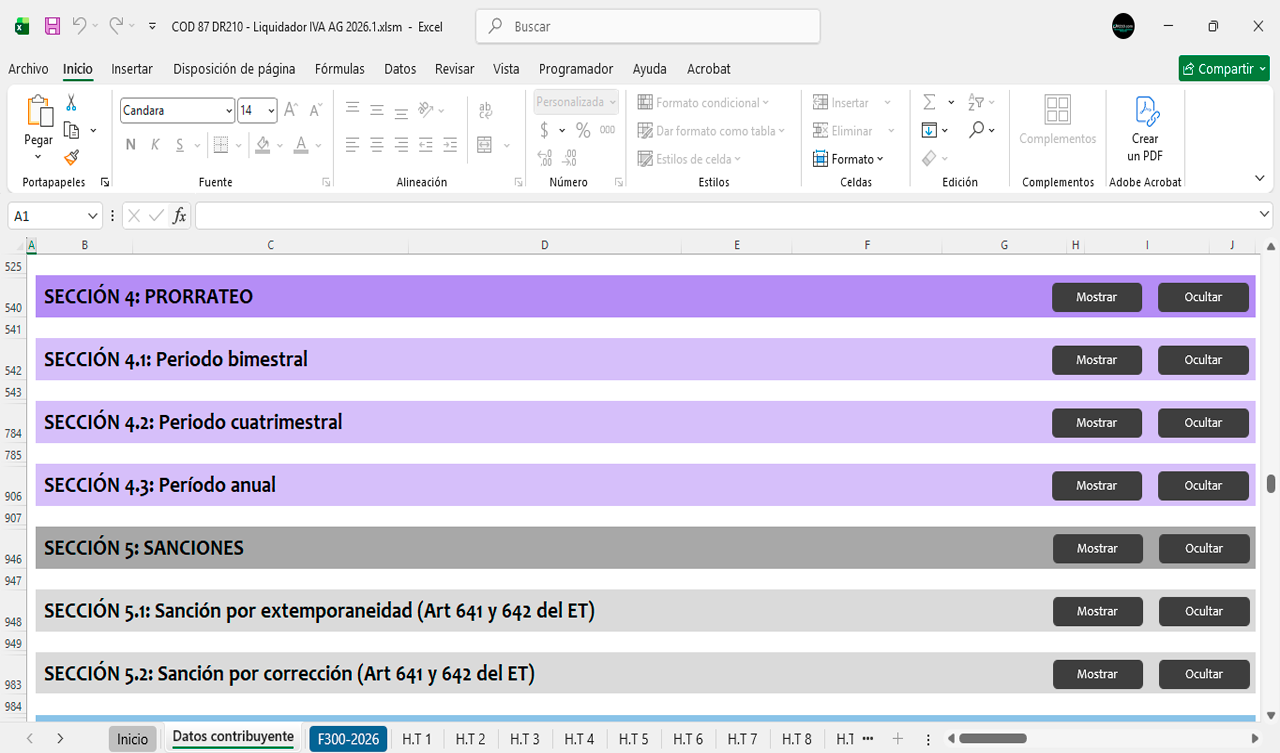Click the Buscar search box
This screenshot has height=753, width=1280.
pyautogui.click(x=648, y=27)
